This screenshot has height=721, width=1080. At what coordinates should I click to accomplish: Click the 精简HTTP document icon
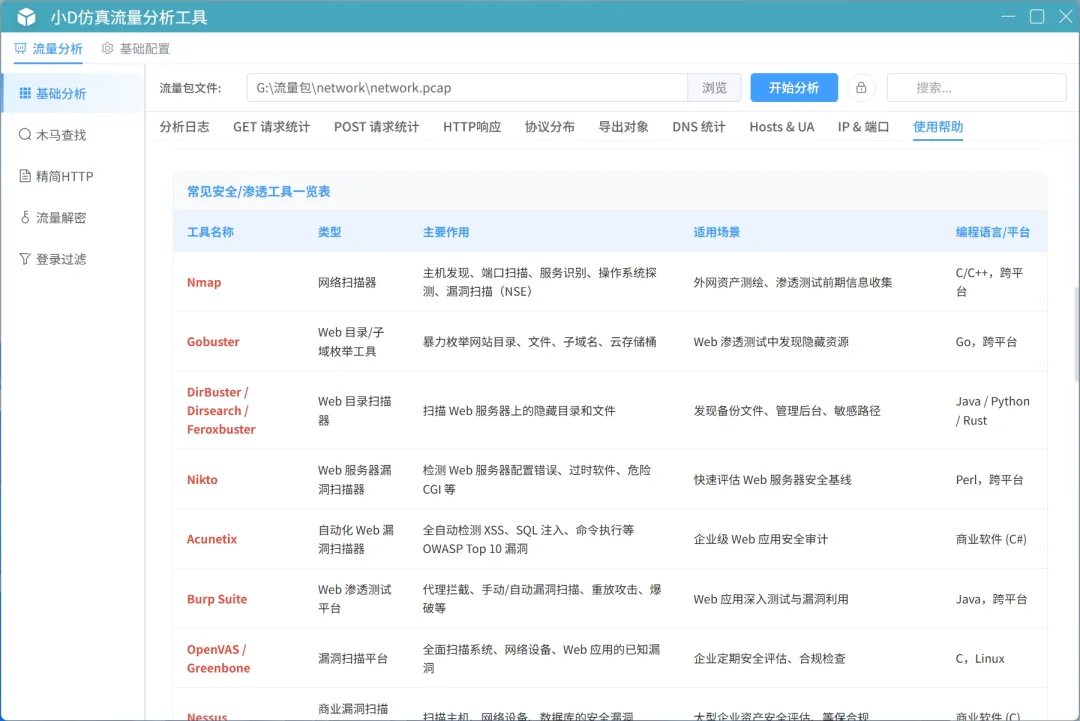25,176
